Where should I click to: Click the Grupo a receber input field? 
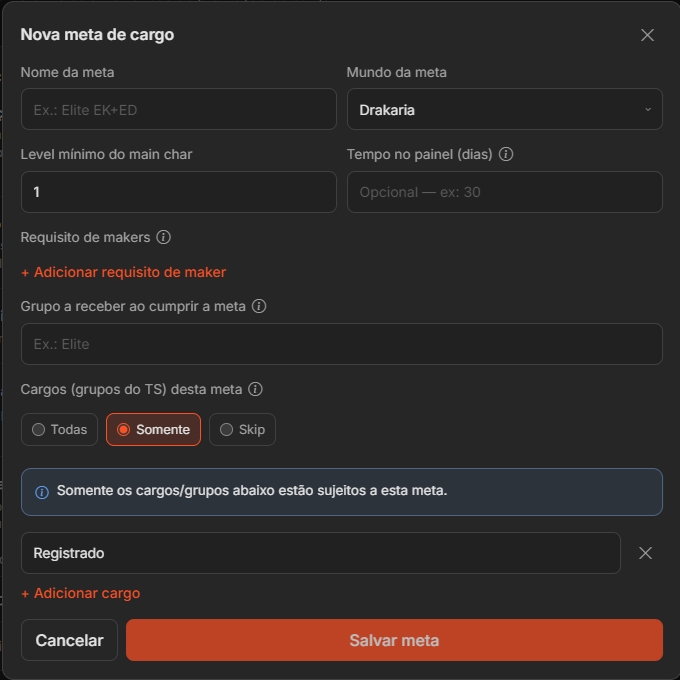tap(342, 344)
